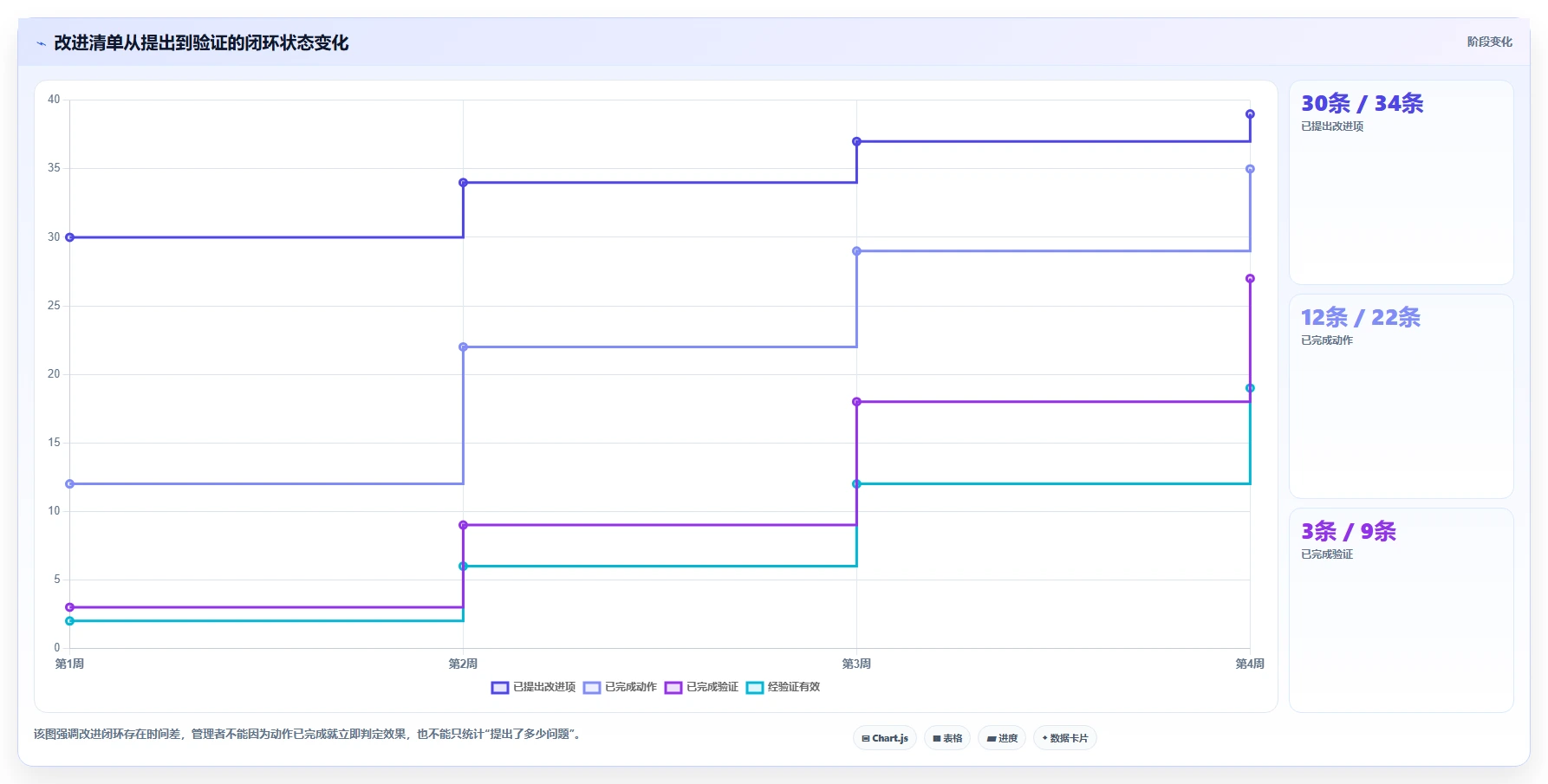Image resolution: width=1548 pixels, height=784 pixels.
Task: Click the 已提出改进项 legend color box
Action: click(x=499, y=688)
